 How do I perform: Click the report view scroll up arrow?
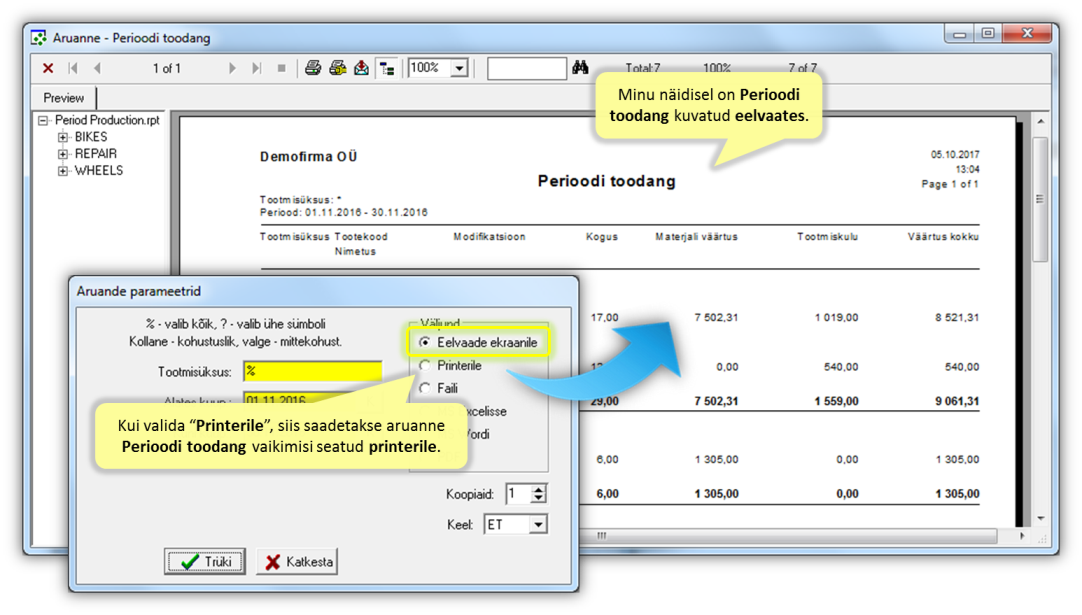click(x=1040, y=121)
